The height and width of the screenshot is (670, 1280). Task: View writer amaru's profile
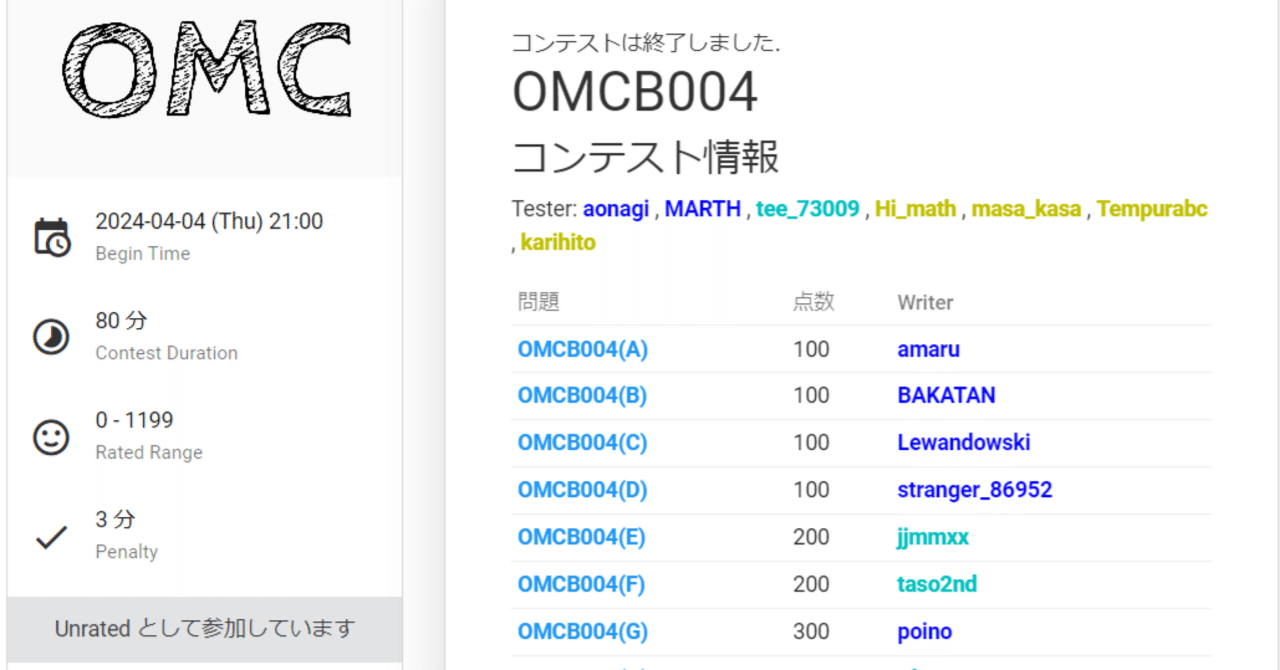[x=928, y=348]
